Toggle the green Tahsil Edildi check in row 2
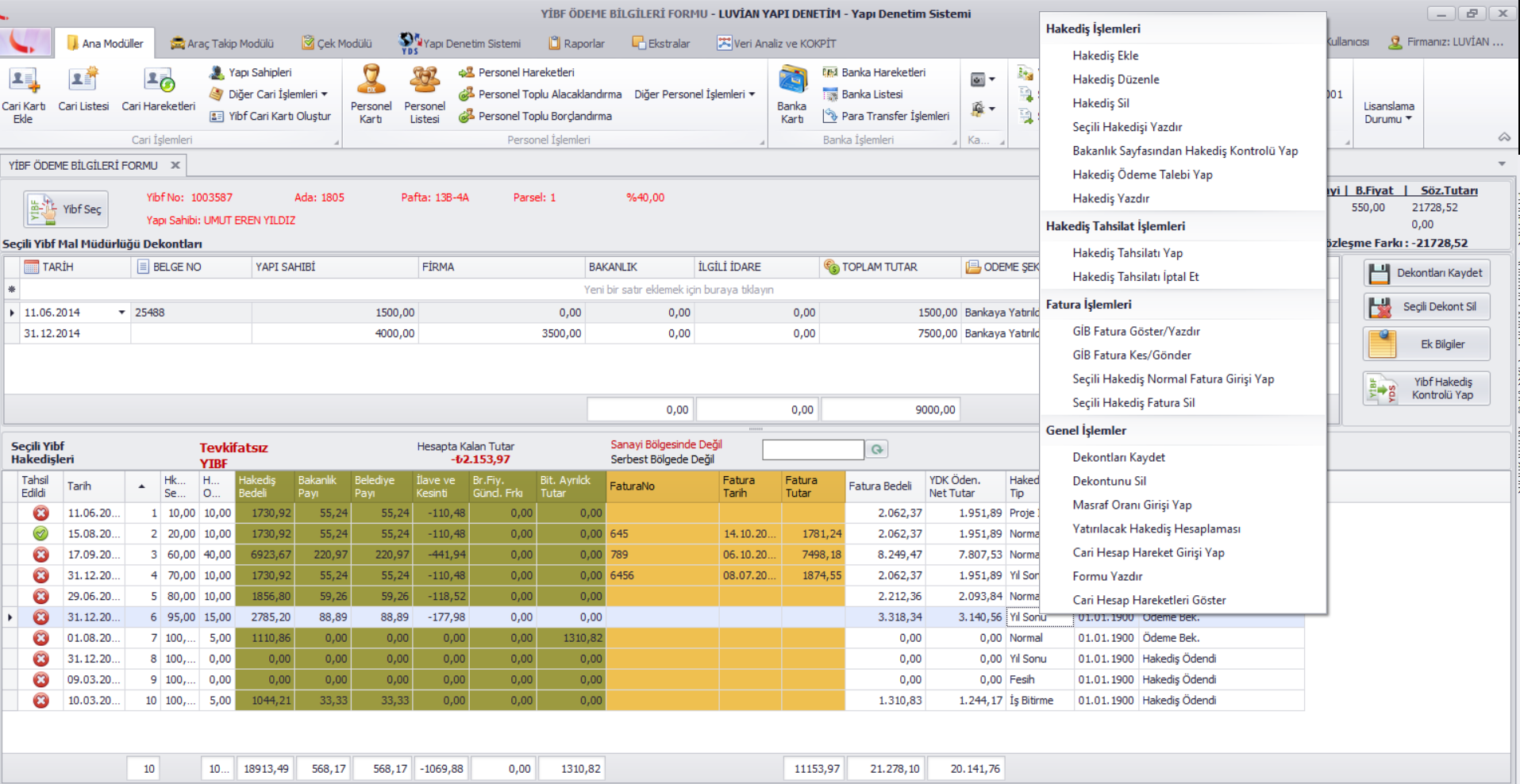 40,534
